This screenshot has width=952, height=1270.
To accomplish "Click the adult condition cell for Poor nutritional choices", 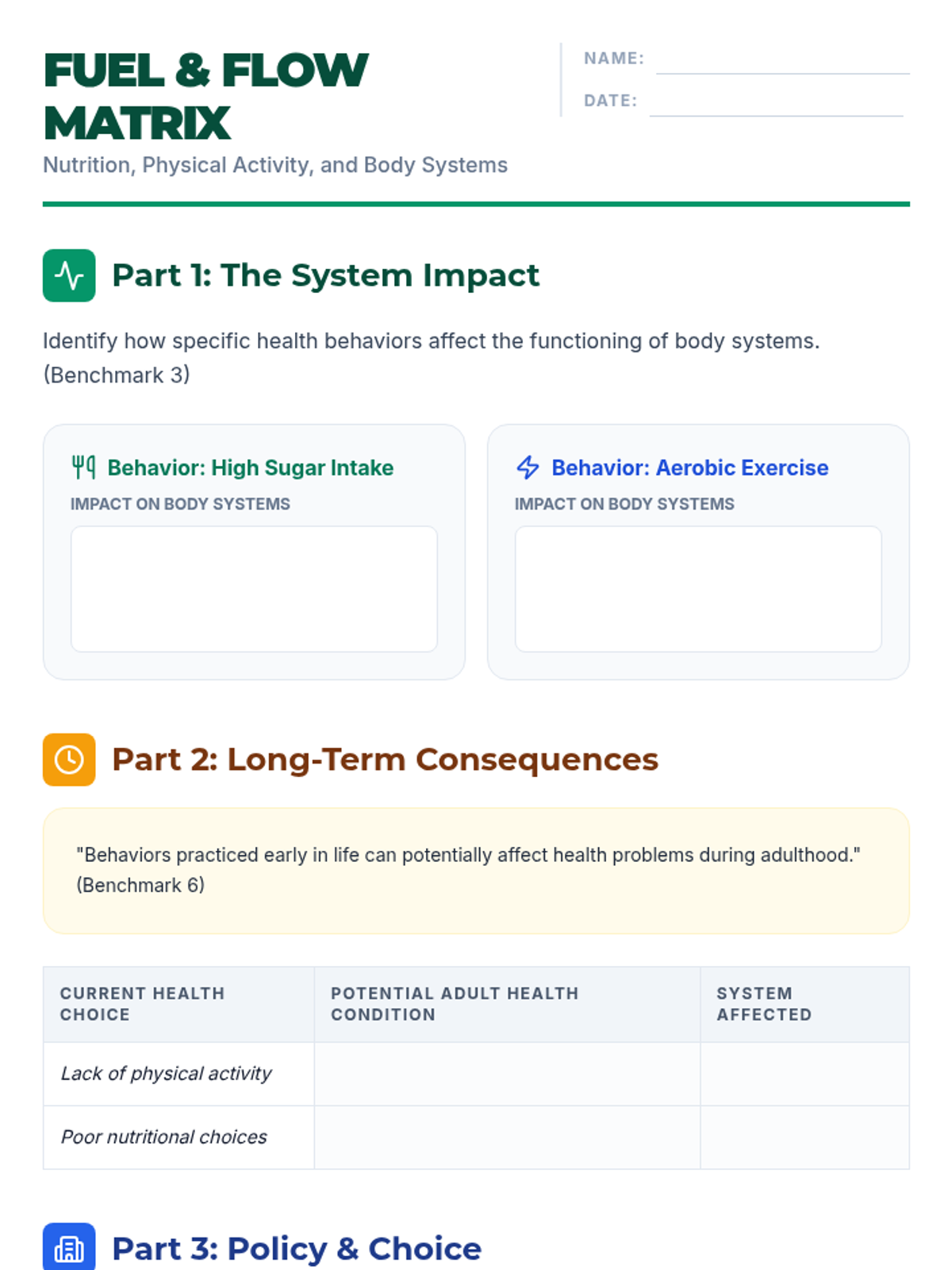I will [507, 1137].
